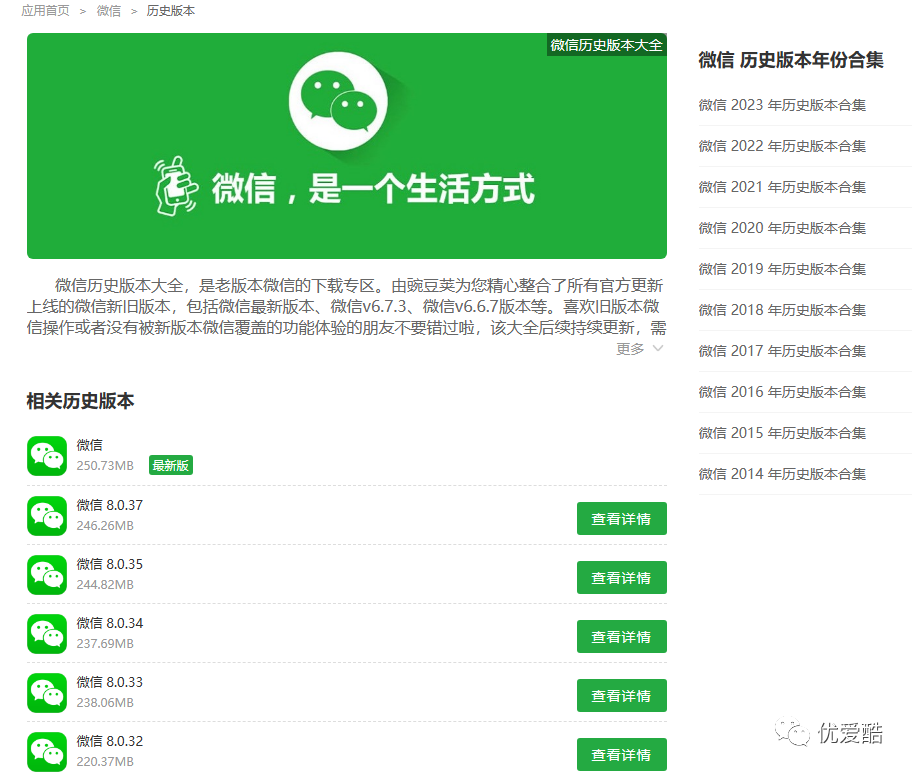Open the 微信 2016 年历史版本合集 link
Screen dimensions: 912x773
782,391
